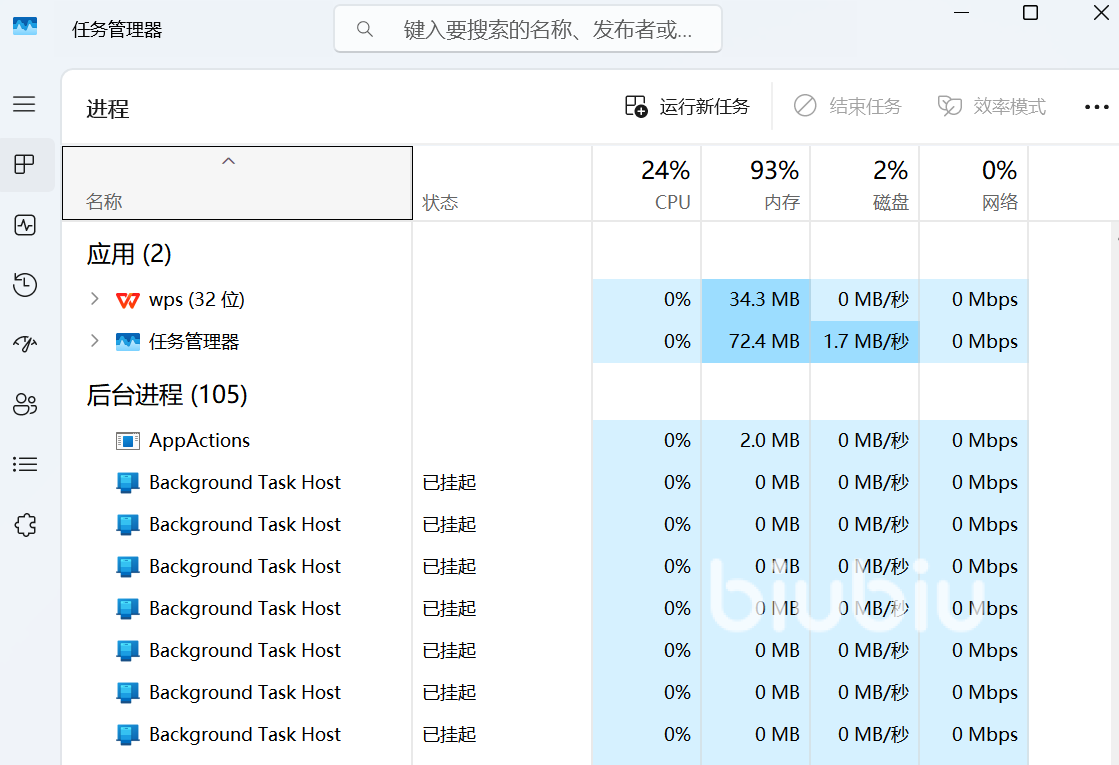This screenshot has width=1119, height=765.
Task: Sort processes by 内存 column header
Action: point(755,184)
